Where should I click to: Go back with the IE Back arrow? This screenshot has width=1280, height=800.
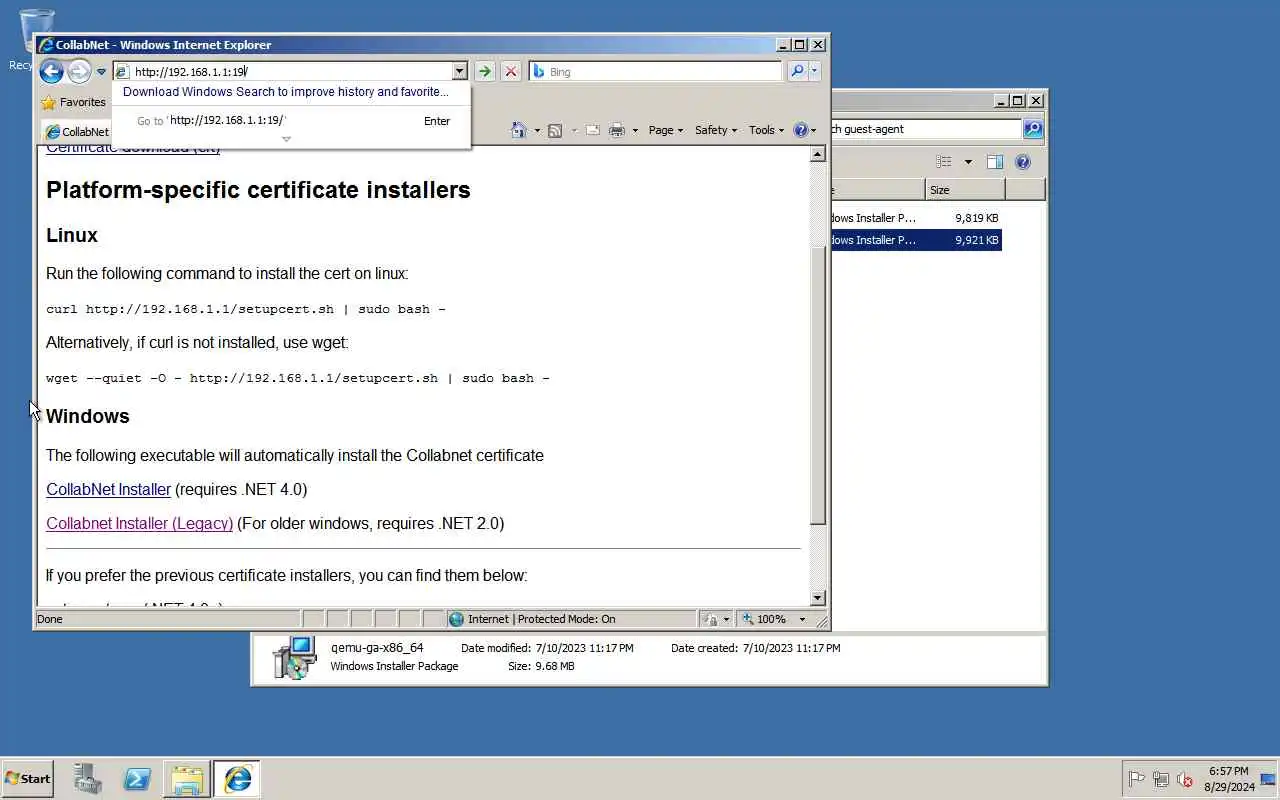coord(51,71)
